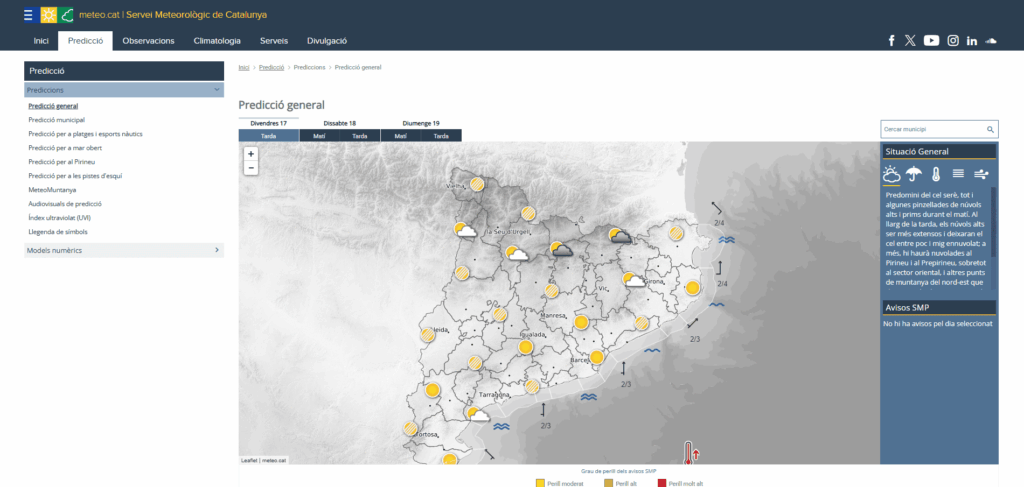Click the sun icon near Igualada
Image resolution: width=1024 pixels, height=487 pixels.
pos(525,347)
